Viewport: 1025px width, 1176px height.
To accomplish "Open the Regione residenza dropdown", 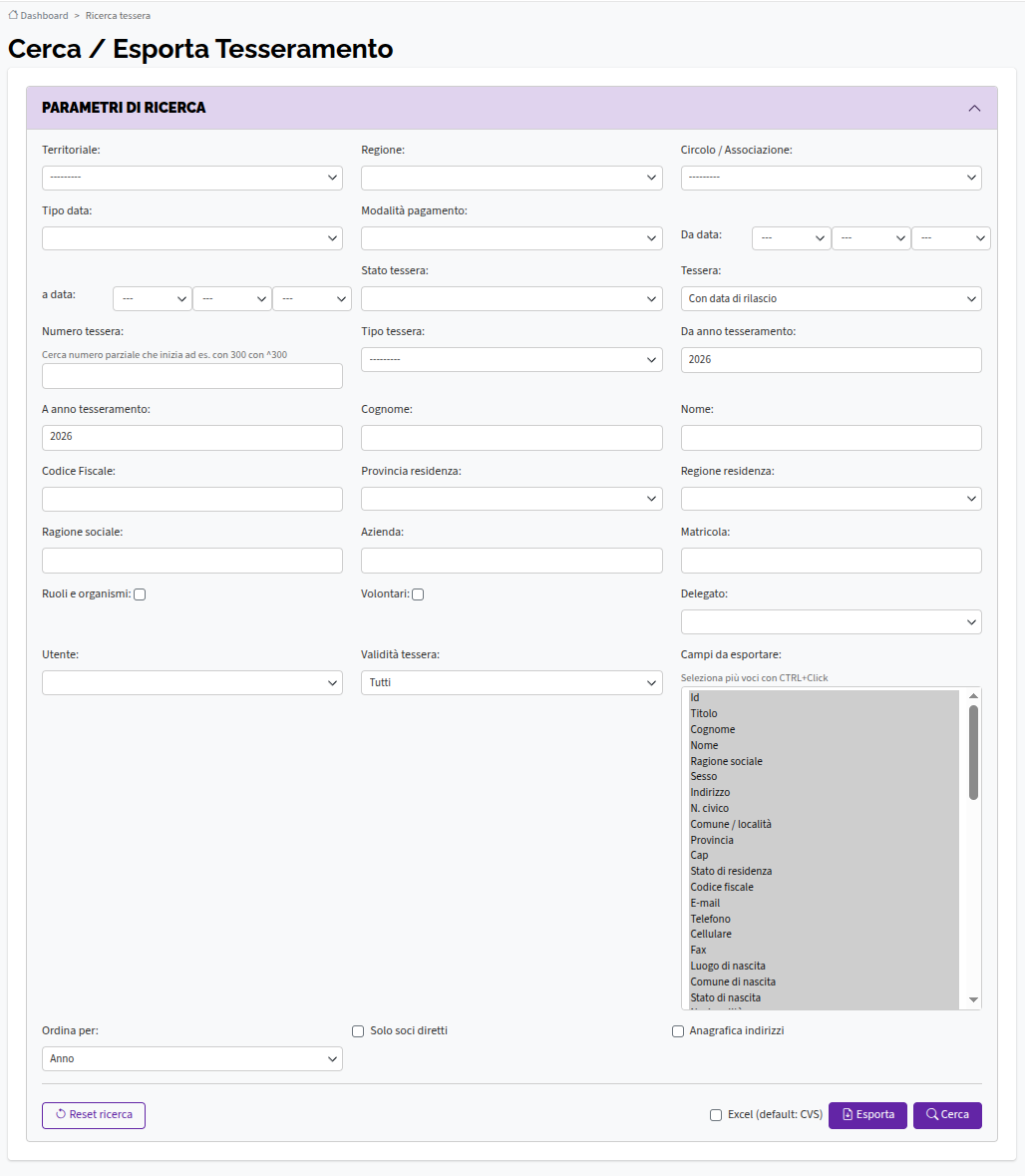I will tap(831, 499).
